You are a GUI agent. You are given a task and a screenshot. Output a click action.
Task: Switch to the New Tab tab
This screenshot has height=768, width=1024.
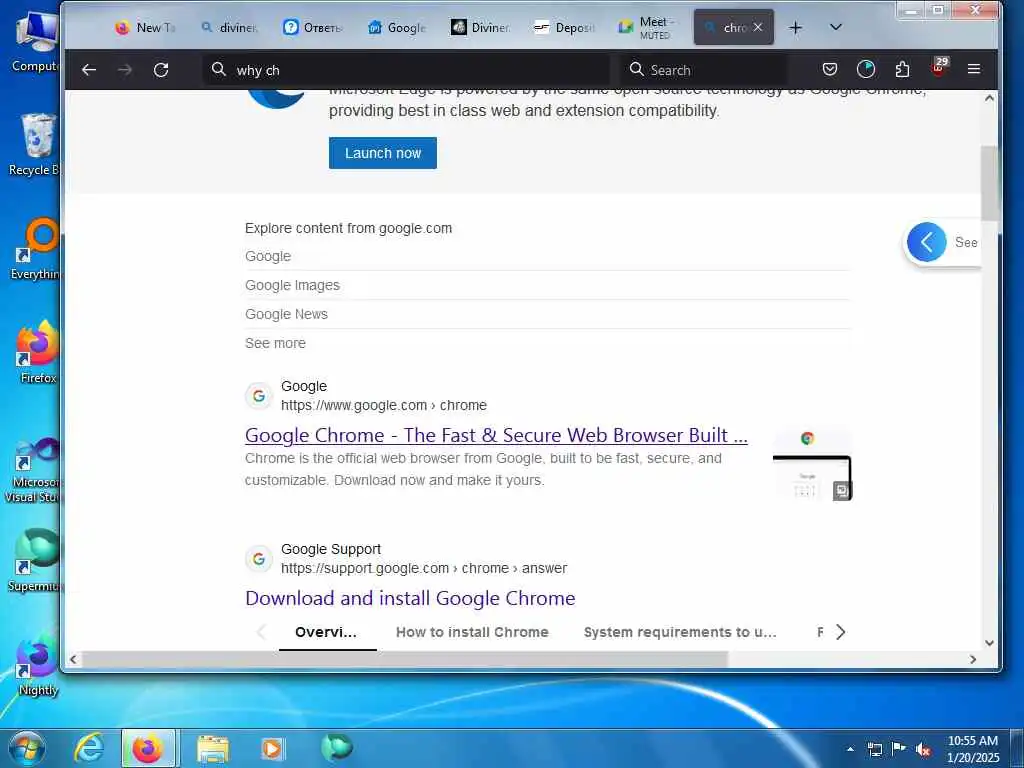(145, 27)
